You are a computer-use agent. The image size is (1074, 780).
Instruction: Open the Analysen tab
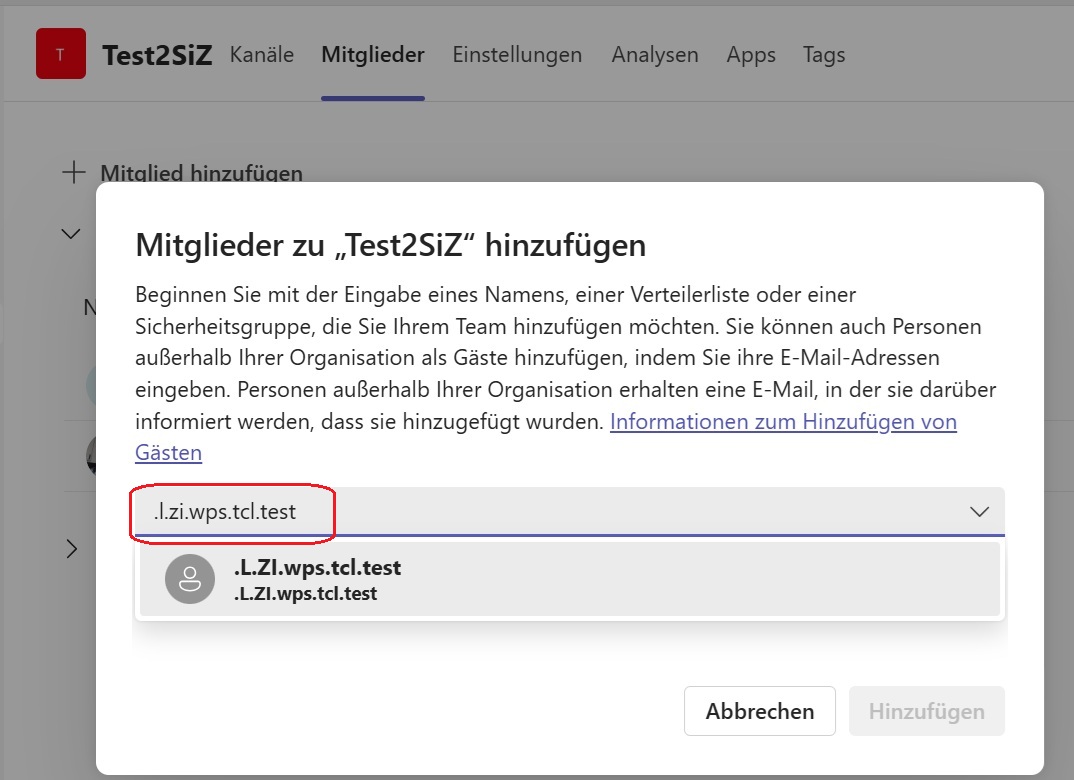[x=655, y=55]
